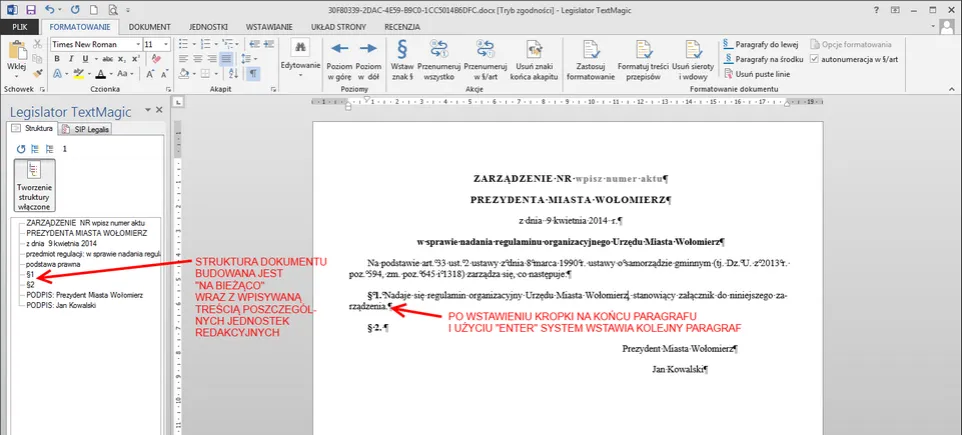This screenshot has height=435, width=962.
Task: Open the PLIK file tab
Action: [20, 27]
